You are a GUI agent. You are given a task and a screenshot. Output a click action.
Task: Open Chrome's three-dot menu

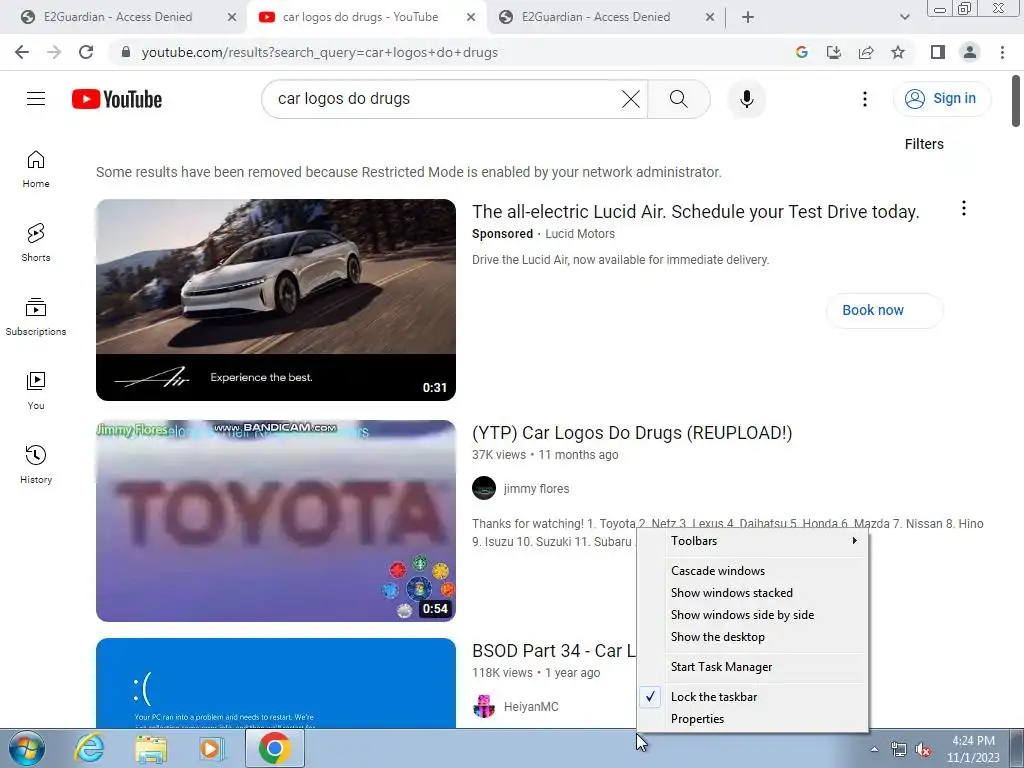coord(1002,52)
